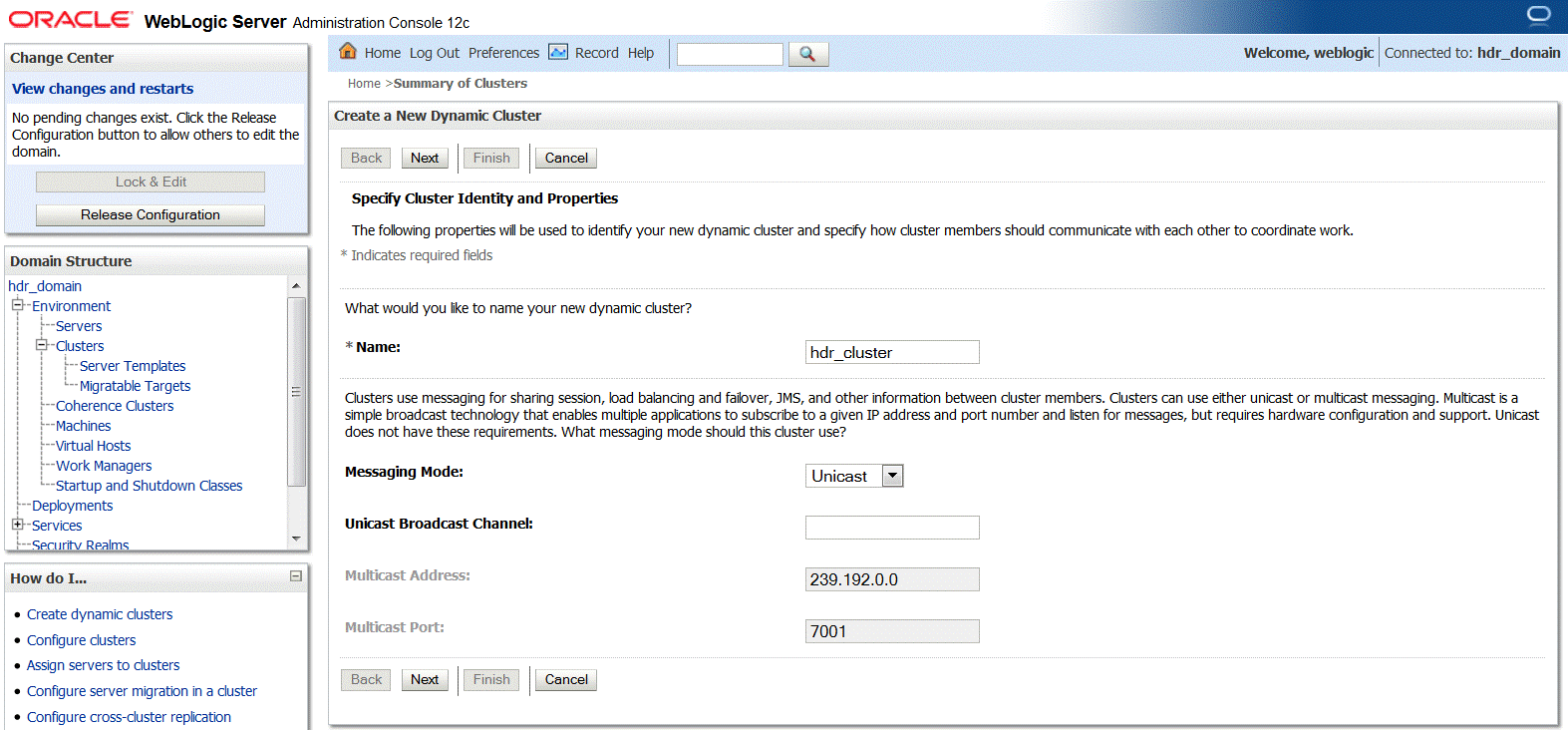Click the chat bubble icon in header
Screen dimensions: 1568x730
click(1539, 15)
